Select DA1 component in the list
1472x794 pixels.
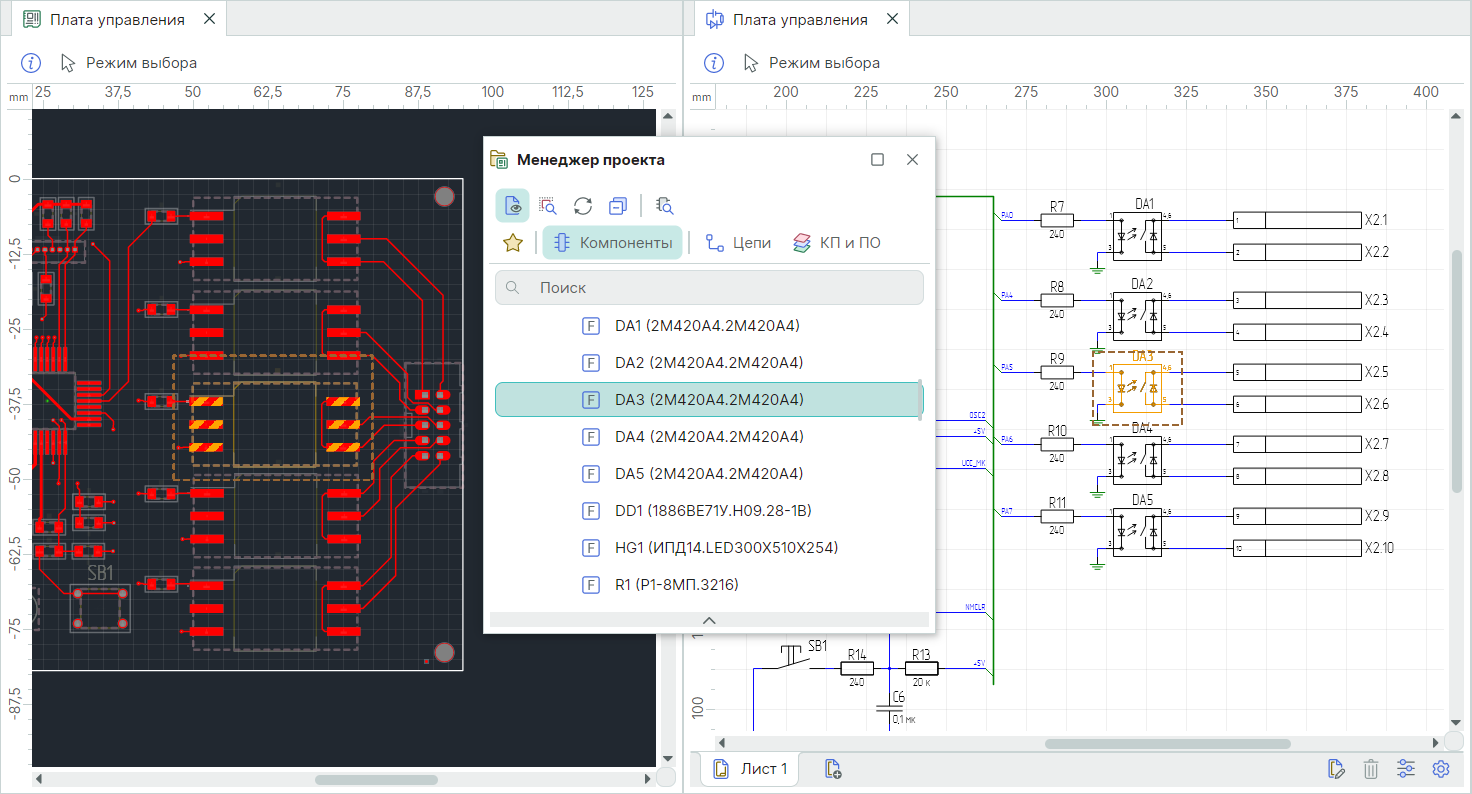(x=707, y=326)
